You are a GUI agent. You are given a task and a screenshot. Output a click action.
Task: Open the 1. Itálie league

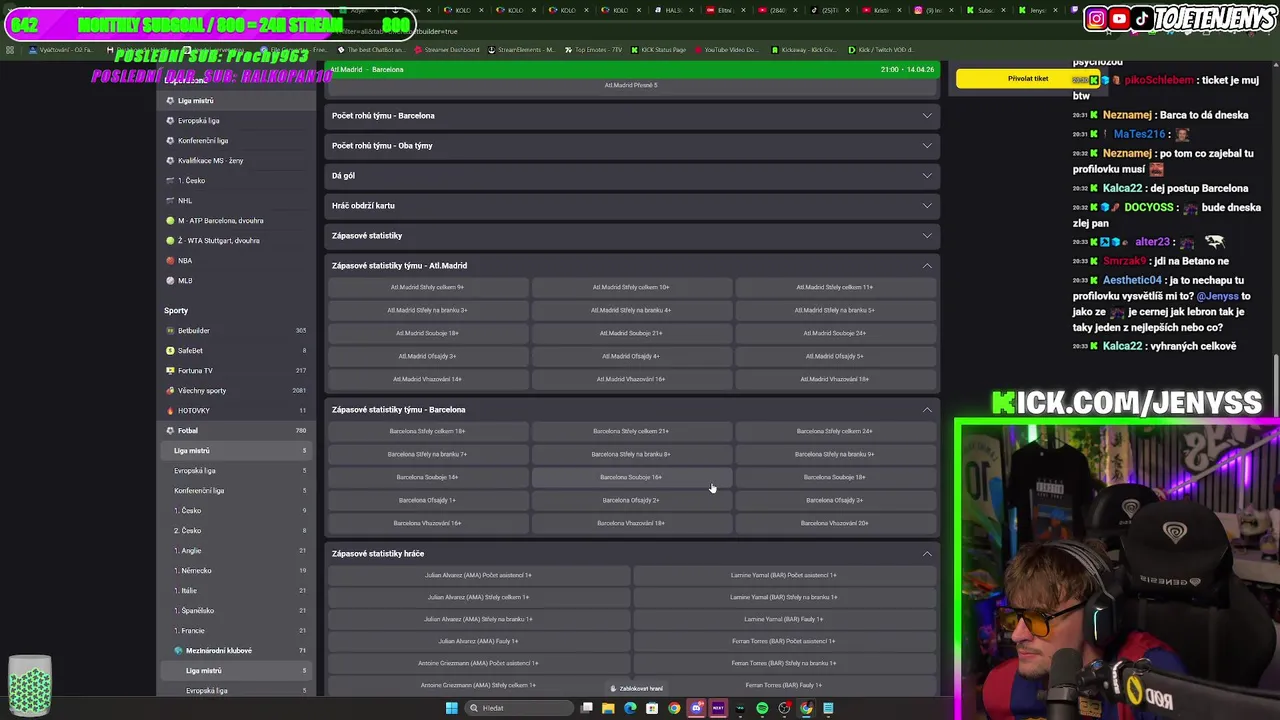coord(237,591)
